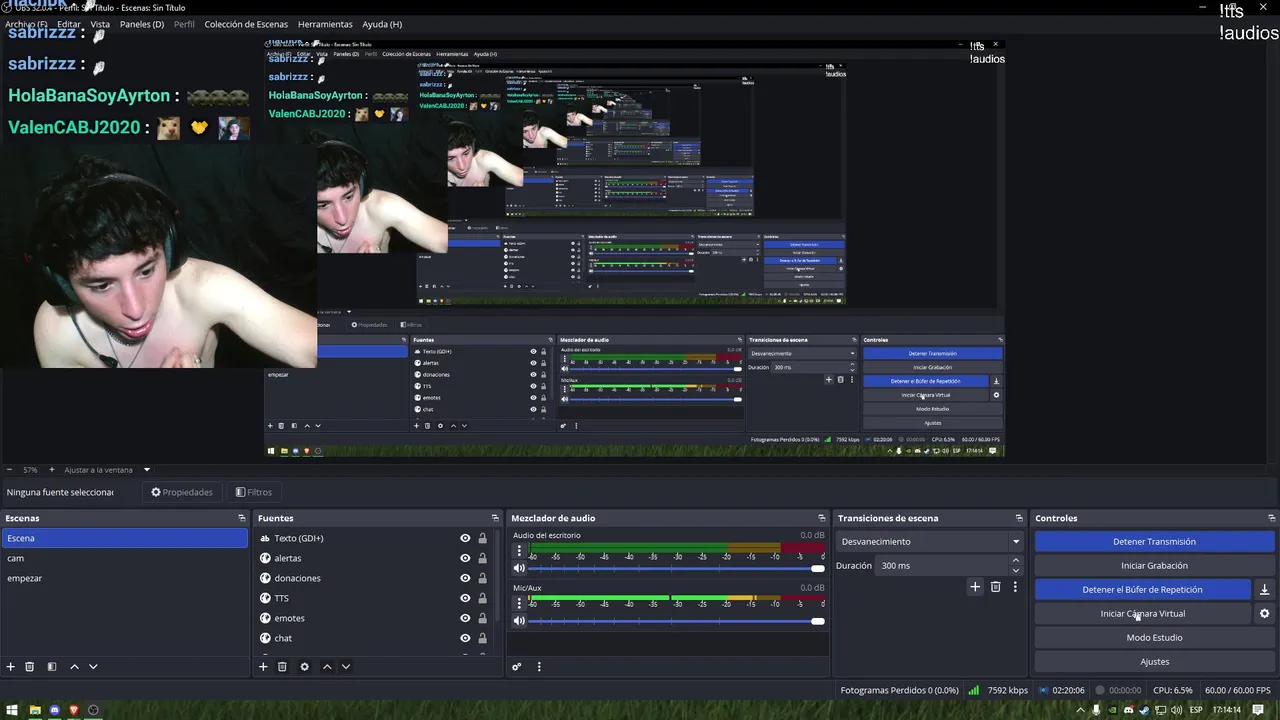Image resolution: width=1280 pixels, height=720 pixels.
Task: Undock the Transiciones de escena panel
Action: pos(1019,518)
